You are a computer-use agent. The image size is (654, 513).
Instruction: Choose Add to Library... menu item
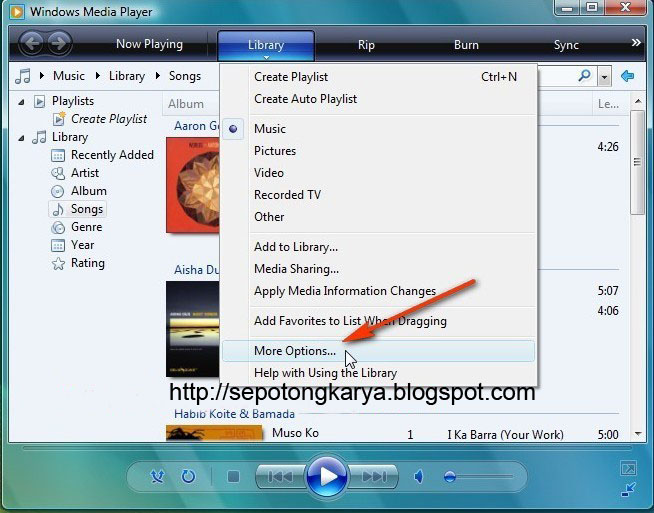379,247
